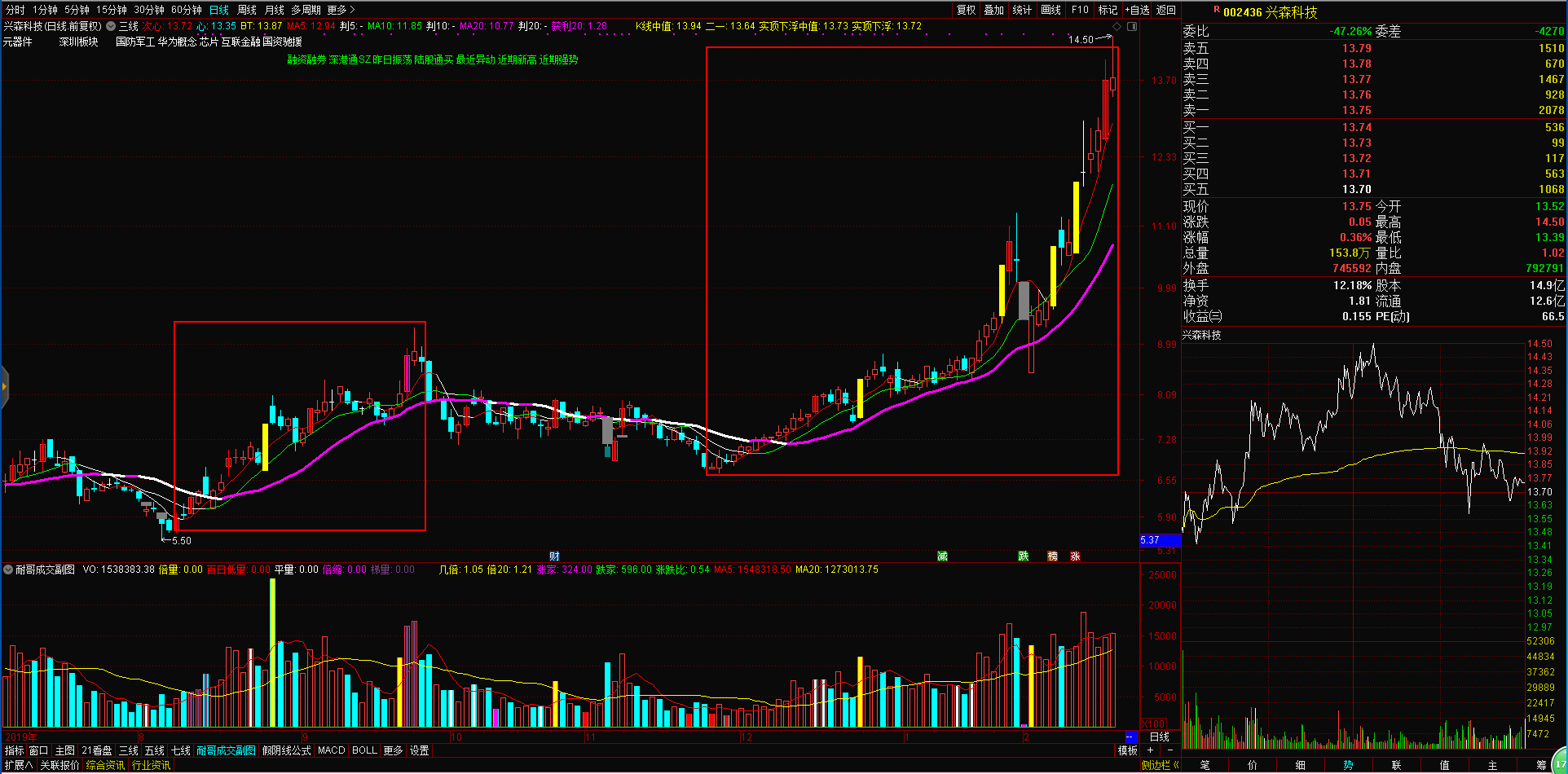This screenshot has width=1568, height=774.
Task: Select the 15分钟 period
Action: click(x=112, y=10)
